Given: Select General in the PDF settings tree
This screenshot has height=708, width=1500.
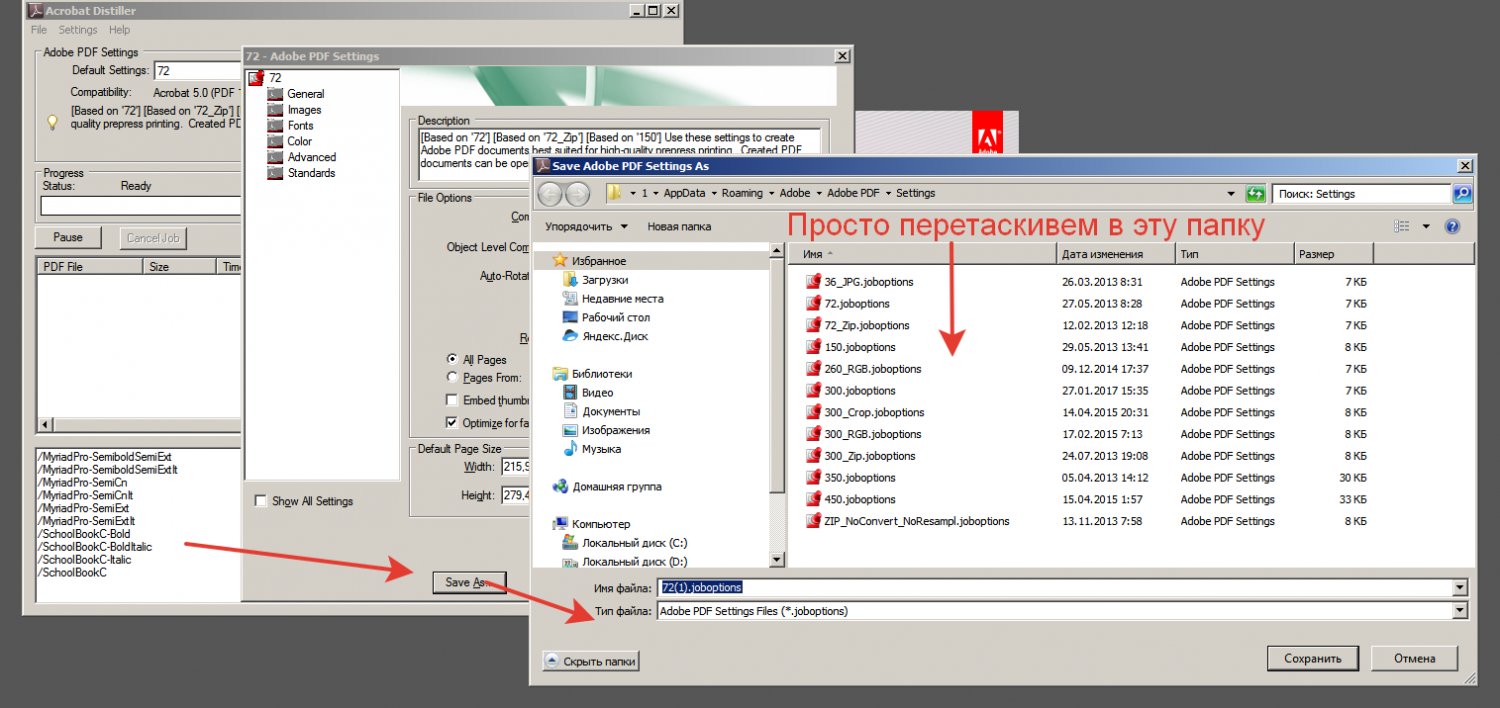Looking at the screenshot, I should pos(305,94).
